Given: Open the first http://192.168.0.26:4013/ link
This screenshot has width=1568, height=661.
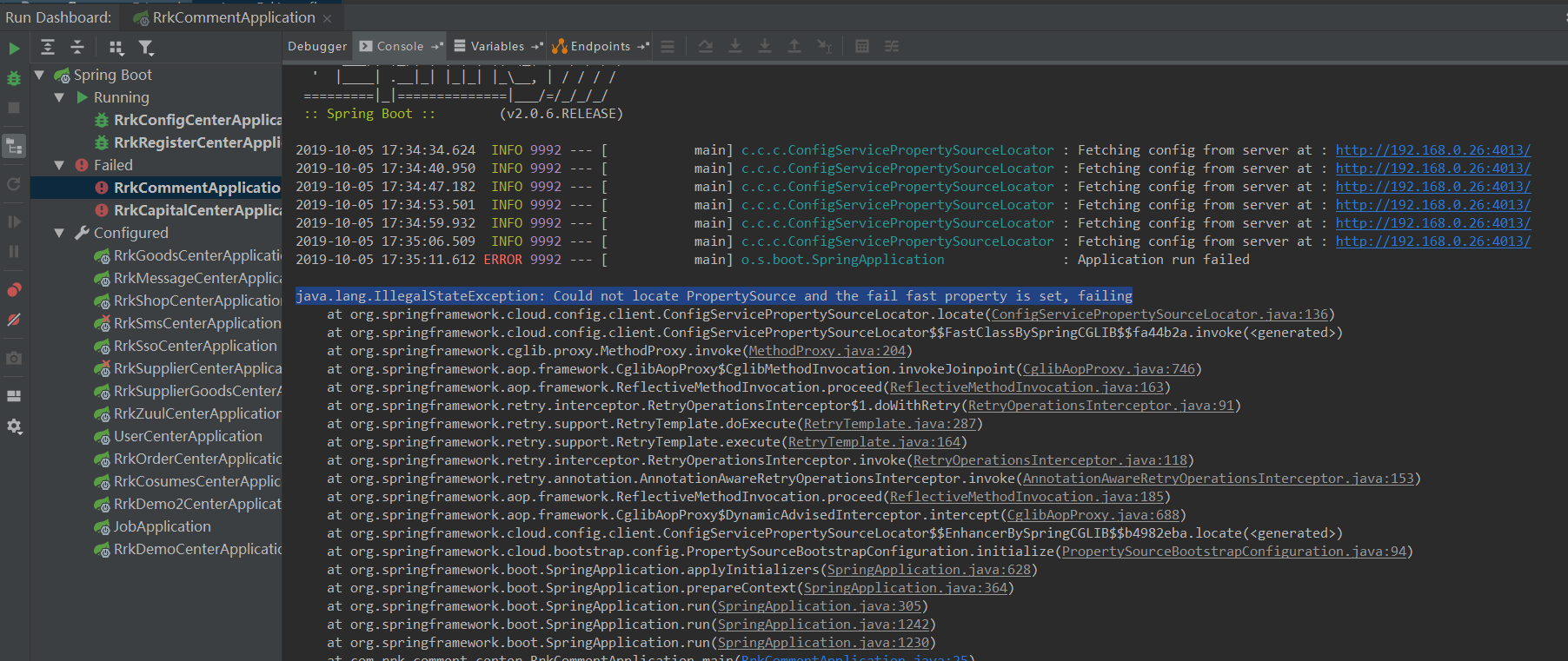Looking at the screenshot, I should pos(1433,150).
